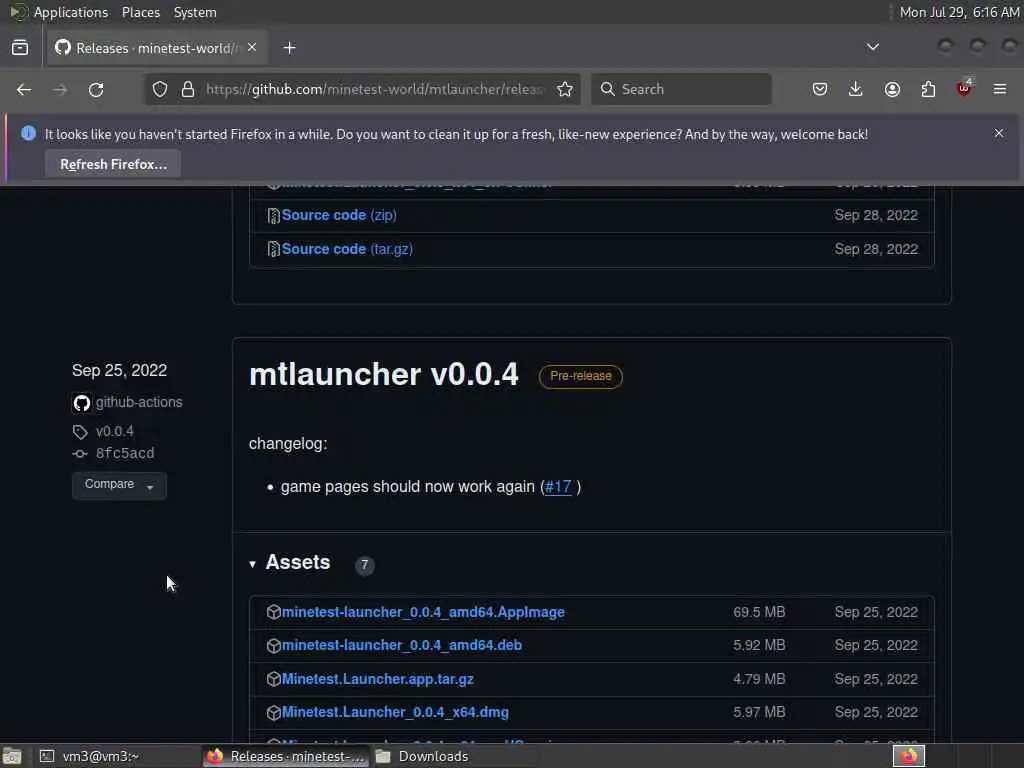Click the Firefox workspace thumbnail in the bottom panel
Viewport: 1024px width, 768px height.
(x=908, y=756)
